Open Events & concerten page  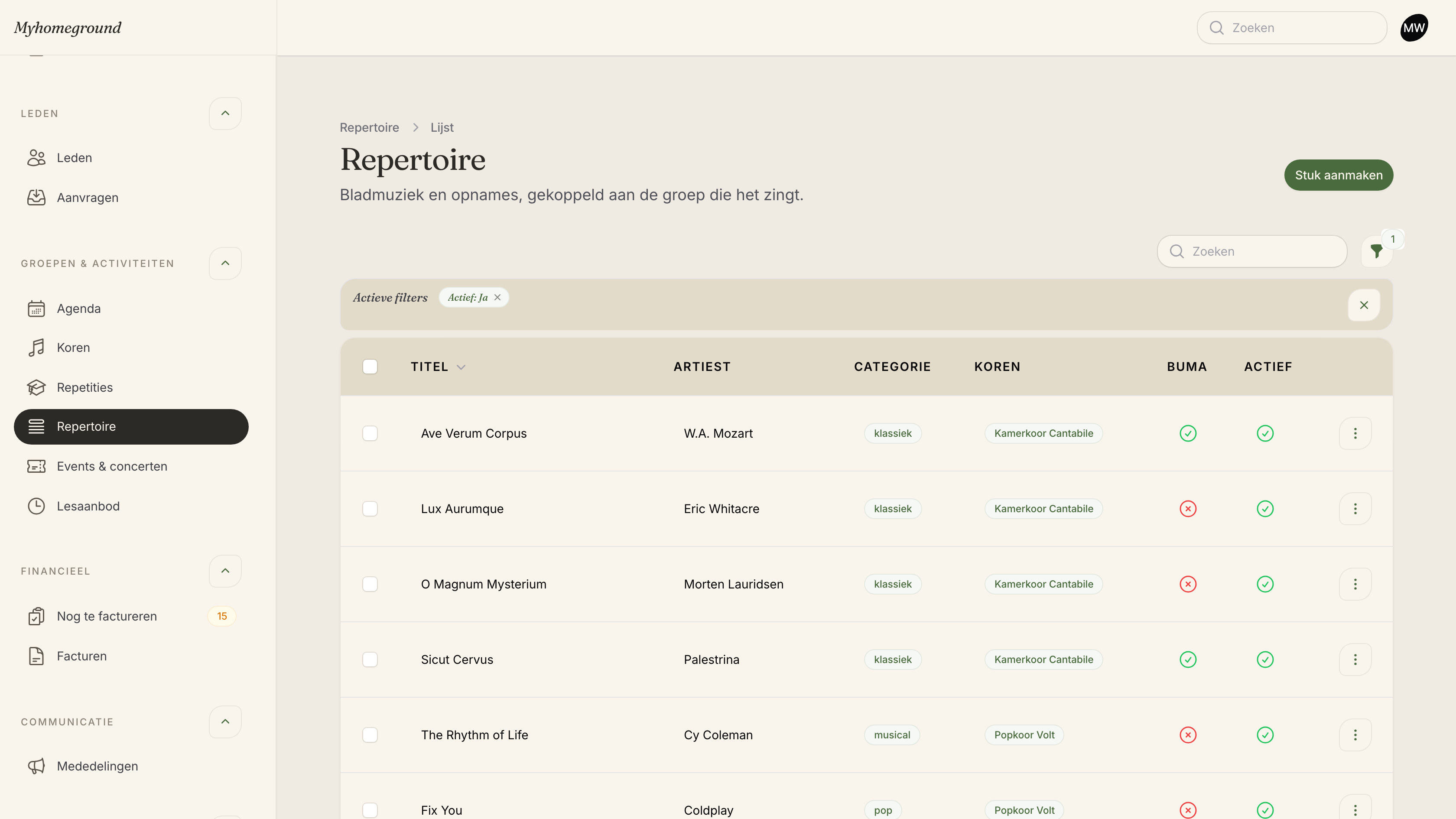tap(130, 466)
